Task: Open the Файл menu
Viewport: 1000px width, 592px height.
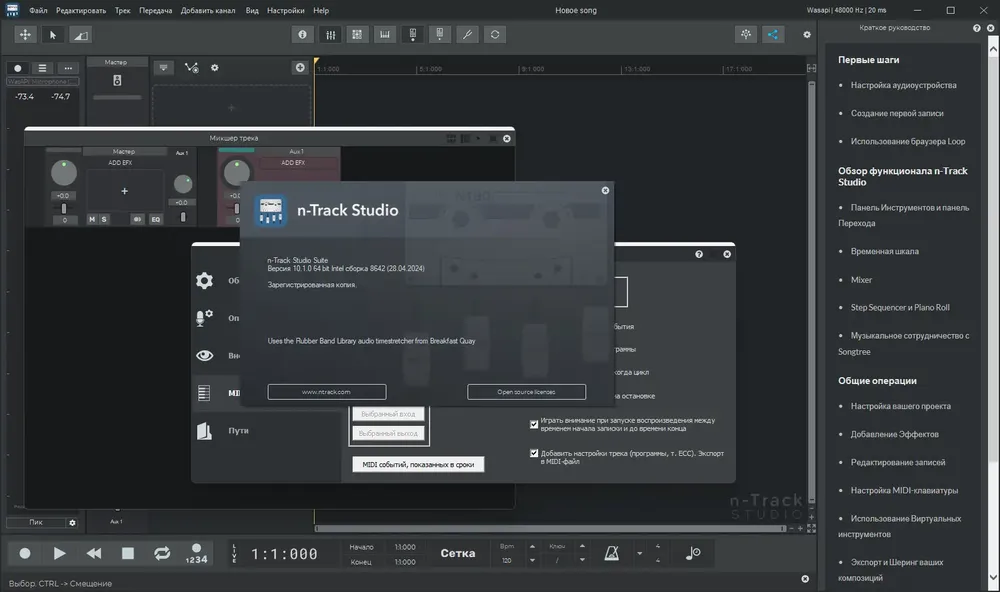Action: (x=38, y=10)
